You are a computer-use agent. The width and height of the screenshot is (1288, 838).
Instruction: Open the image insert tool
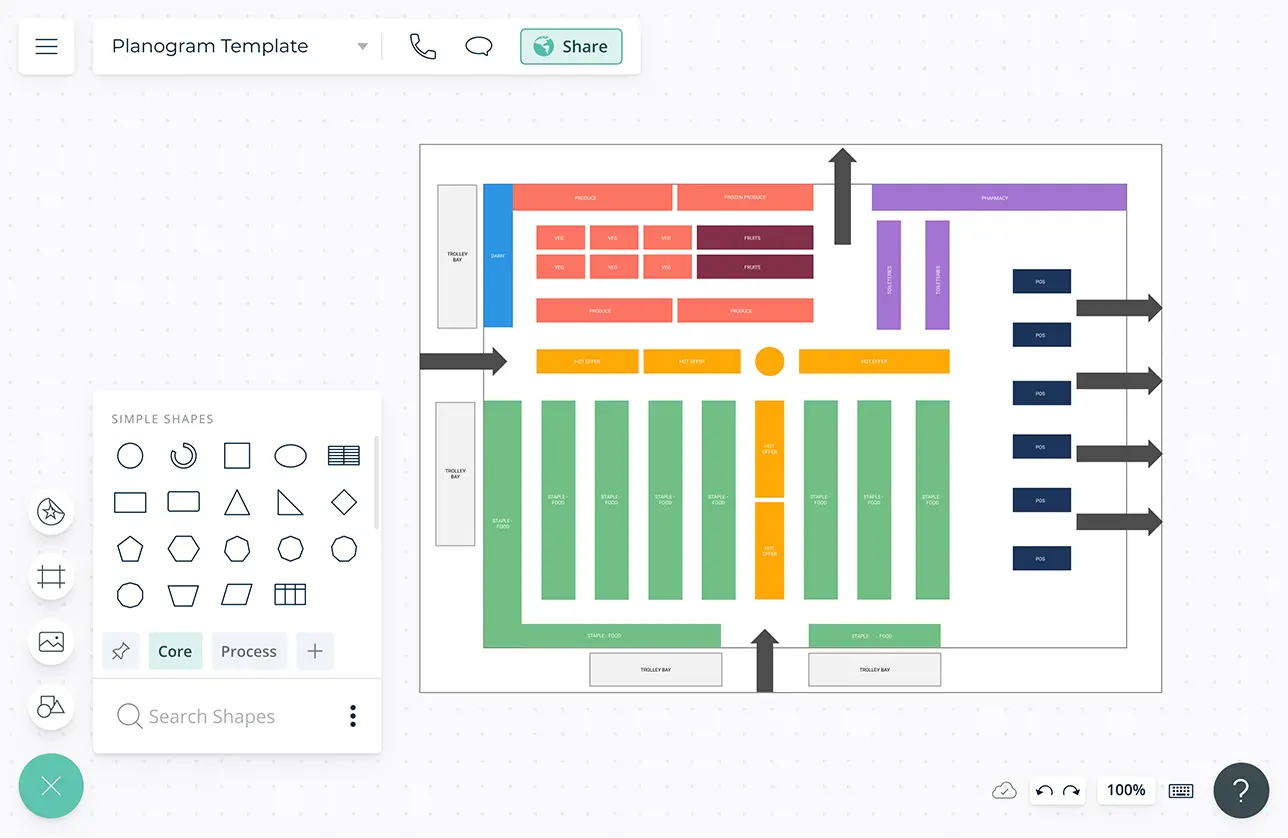tap(51, 642)
